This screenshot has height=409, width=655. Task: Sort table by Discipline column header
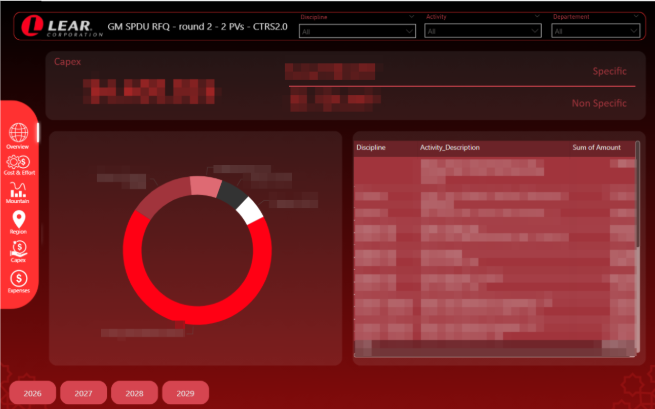[371, 147]
